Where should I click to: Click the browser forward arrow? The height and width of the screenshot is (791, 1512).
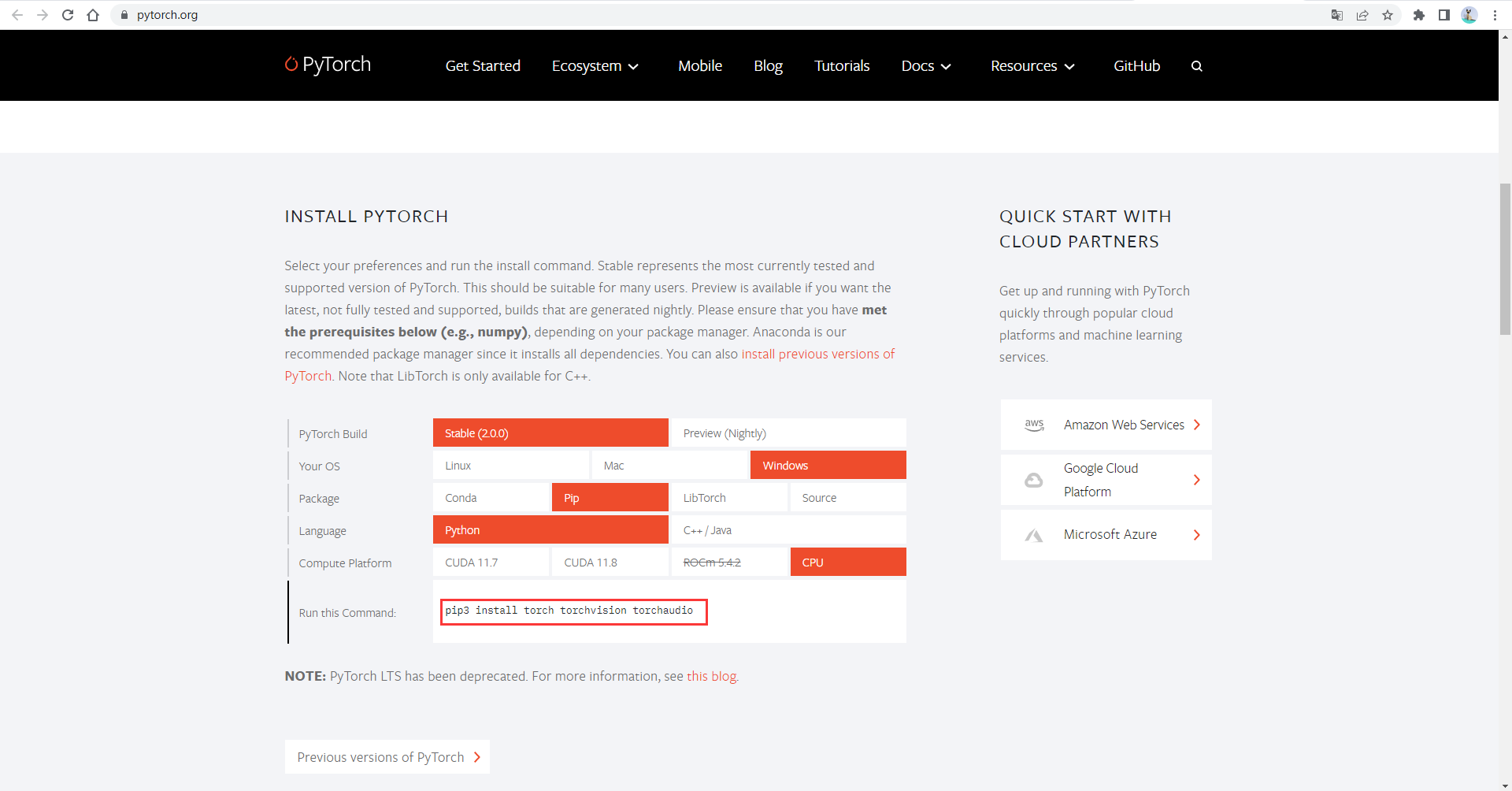43,15
